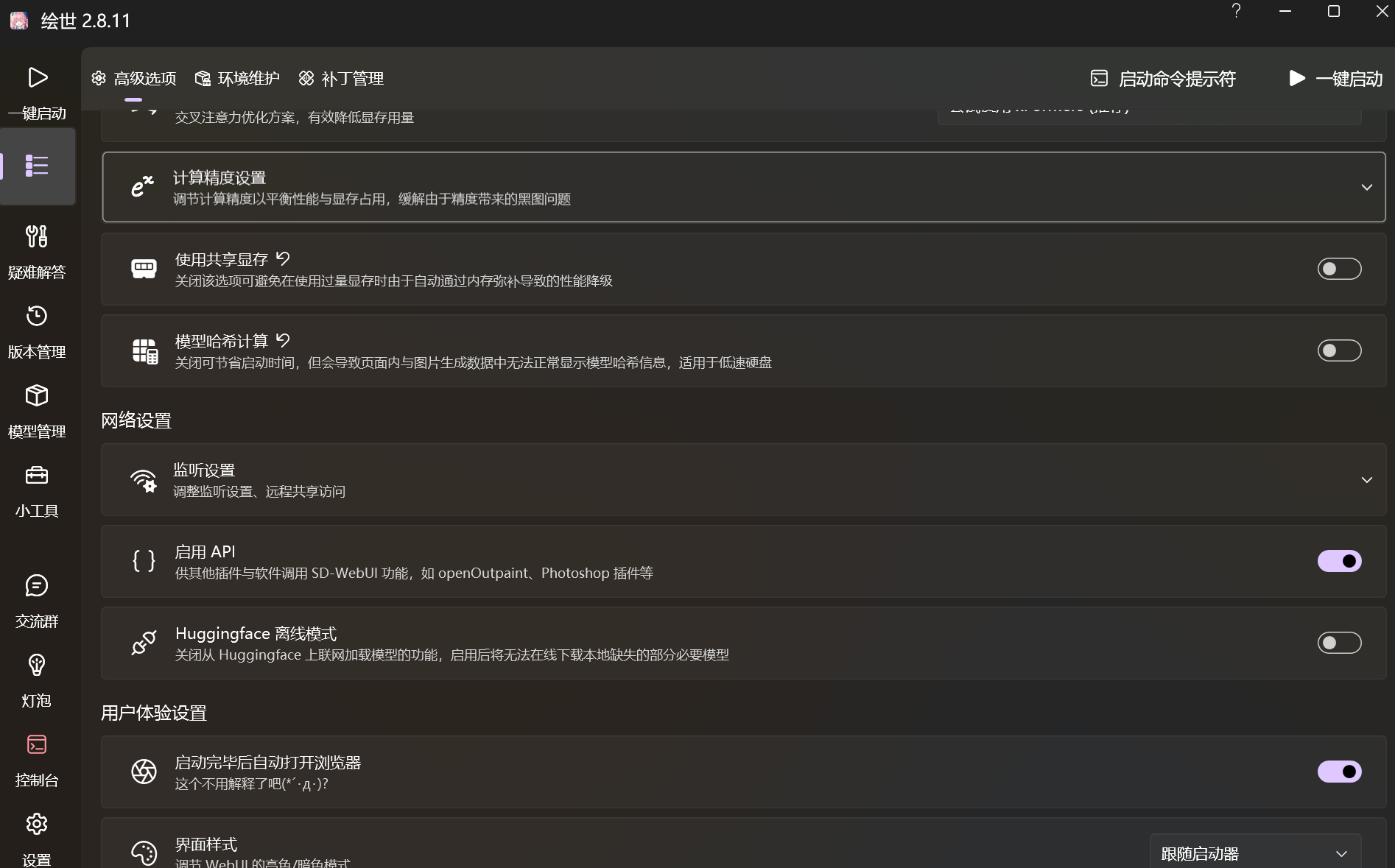Open 小工具 toolbox icon

pos(37,475)
